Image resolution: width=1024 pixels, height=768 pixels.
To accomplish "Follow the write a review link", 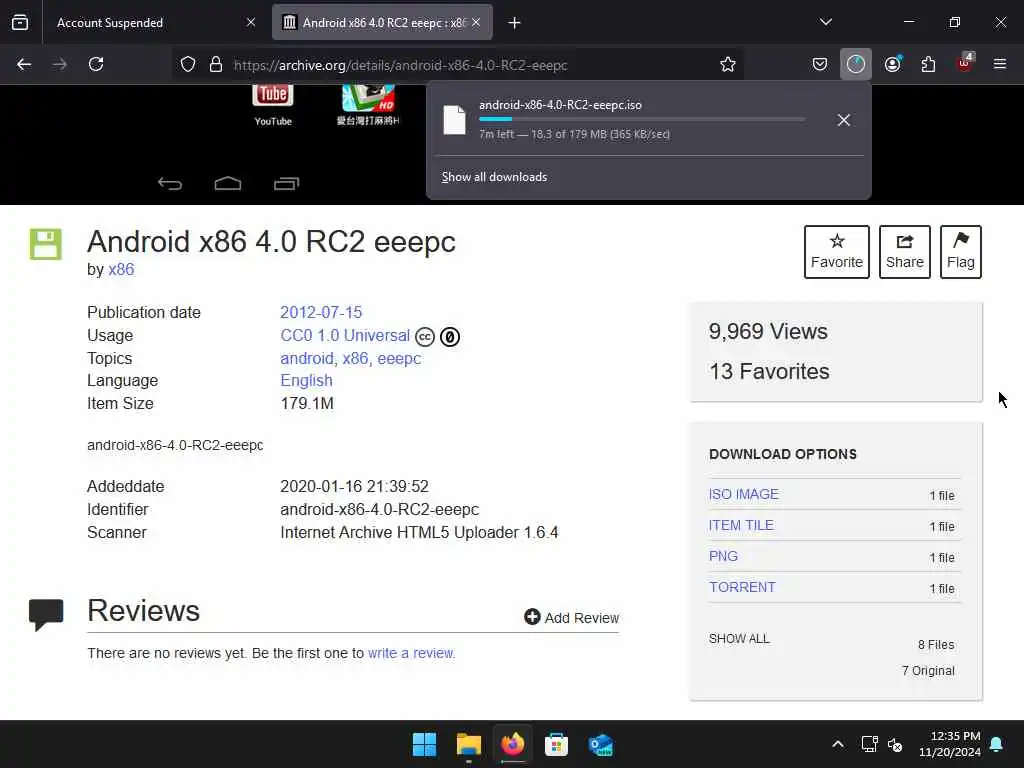I will pyautogui.click(x=410, y=653).
